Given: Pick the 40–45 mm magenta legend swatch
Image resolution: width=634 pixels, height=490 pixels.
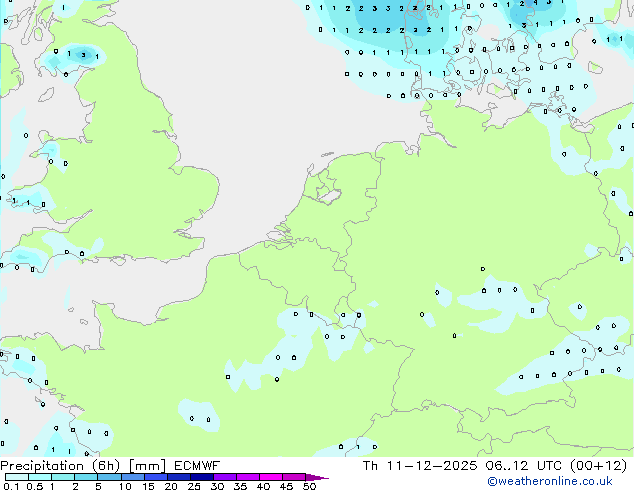Looking at the screenshot, I should click(271, 477).
